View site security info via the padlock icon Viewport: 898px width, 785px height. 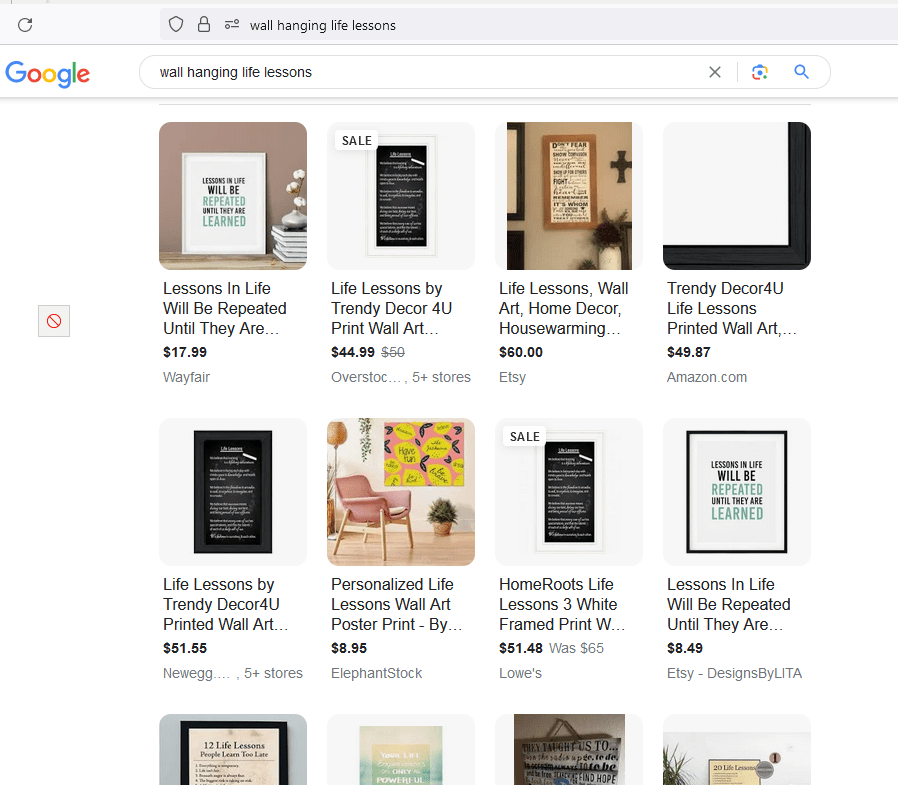pyautogui.click(x=204, y=24)
